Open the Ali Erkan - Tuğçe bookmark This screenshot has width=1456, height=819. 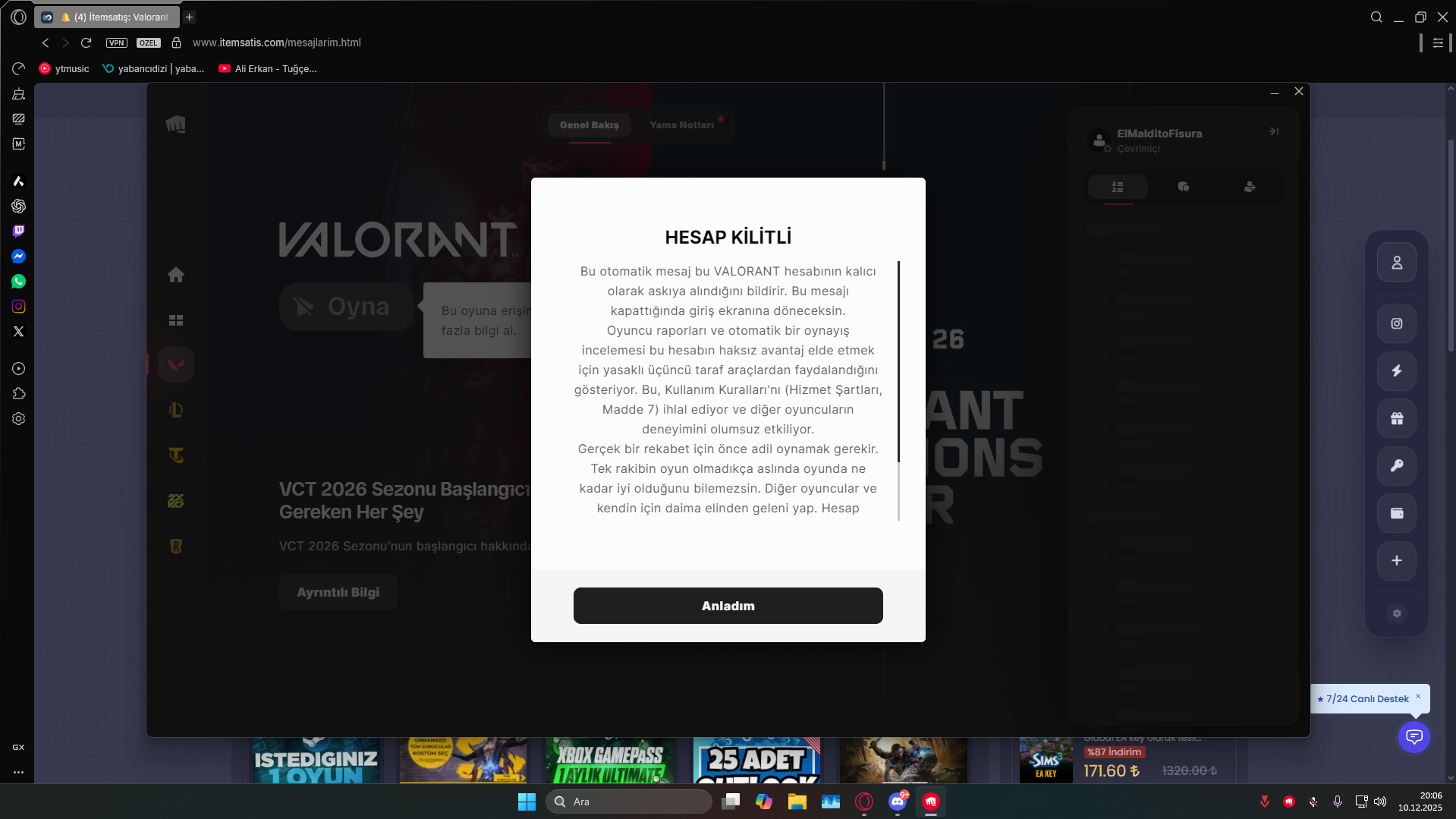coord(268,68)
